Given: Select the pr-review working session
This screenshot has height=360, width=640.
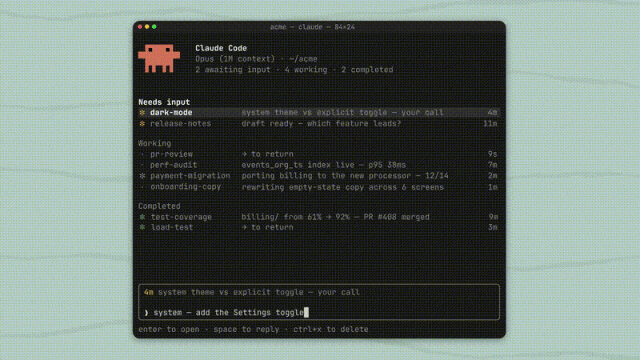Looking at the screenshot, I should tap(319, 154).
